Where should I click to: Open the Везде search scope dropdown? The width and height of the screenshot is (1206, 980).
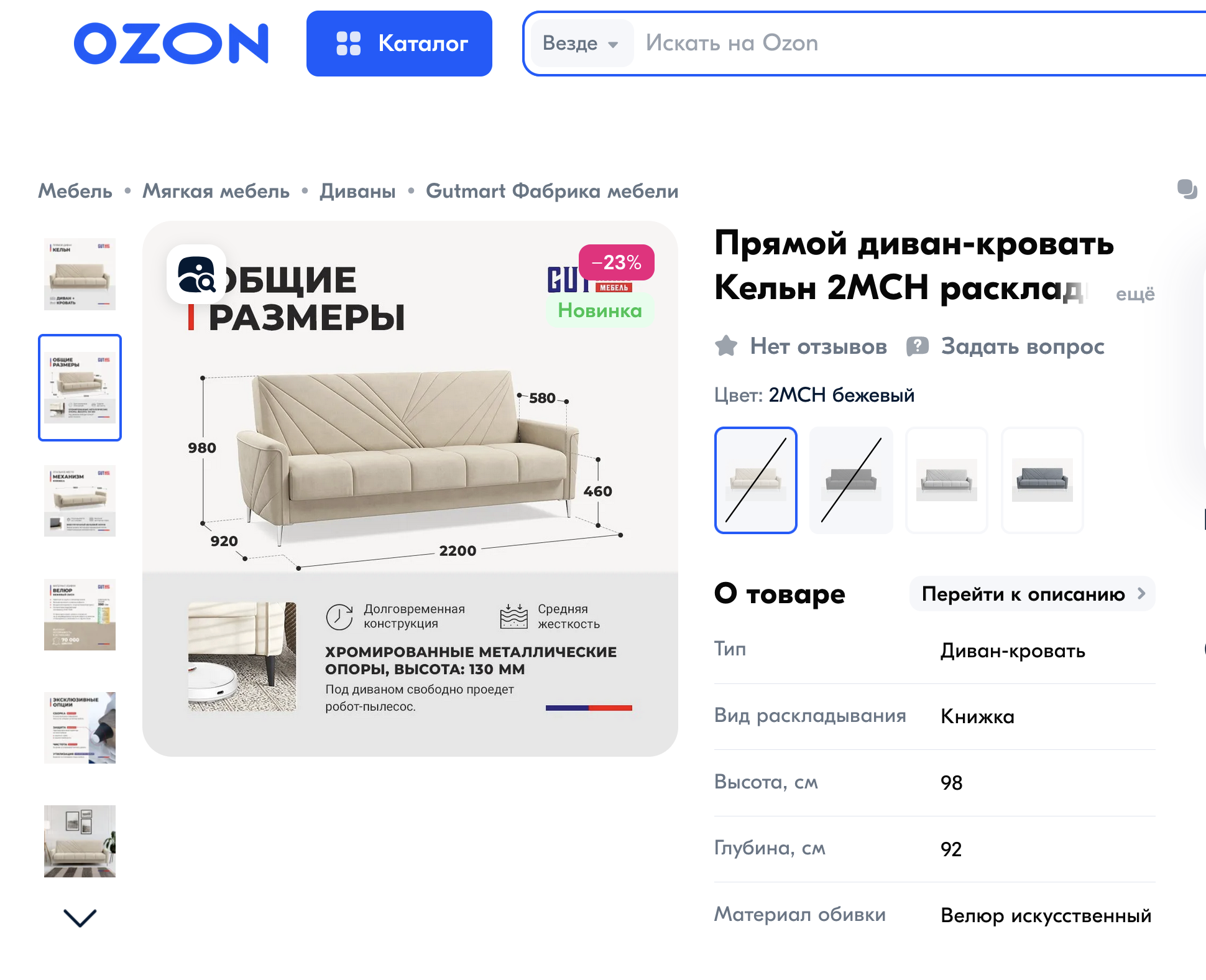click(x=581, y=43)
